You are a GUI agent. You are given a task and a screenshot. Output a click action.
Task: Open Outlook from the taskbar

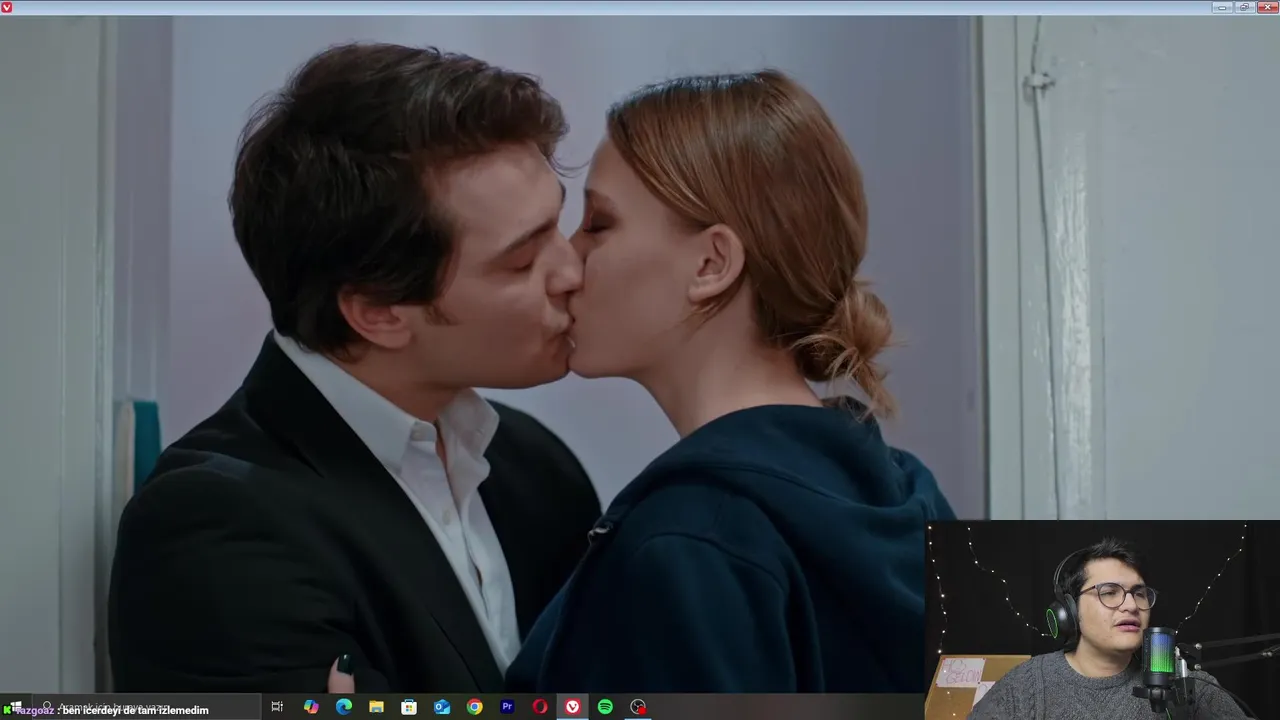pyautogui.click(x=442, y=707)
